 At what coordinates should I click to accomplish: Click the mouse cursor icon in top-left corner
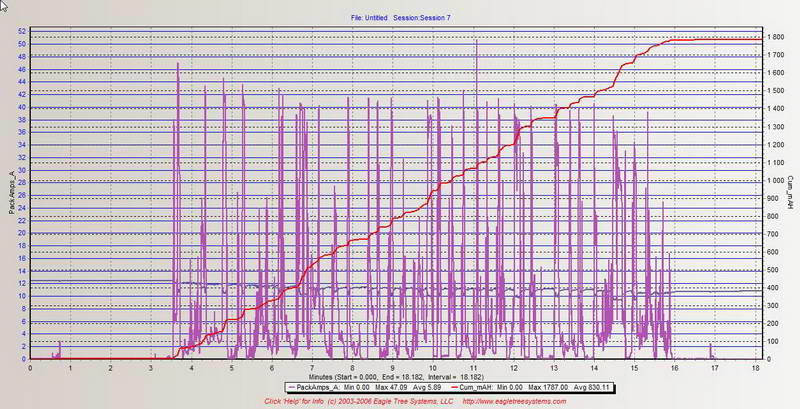(5, 6)
